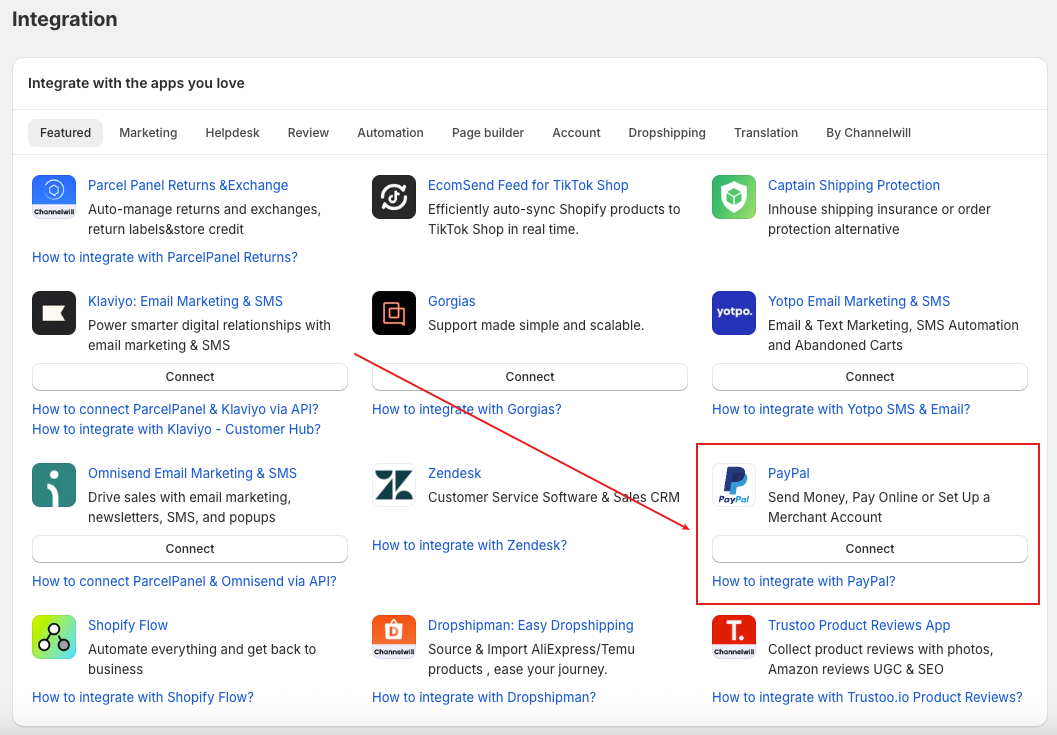
Task: Open the Omnisend Email Marketing & SMS link
Action: tap(193, 473)
